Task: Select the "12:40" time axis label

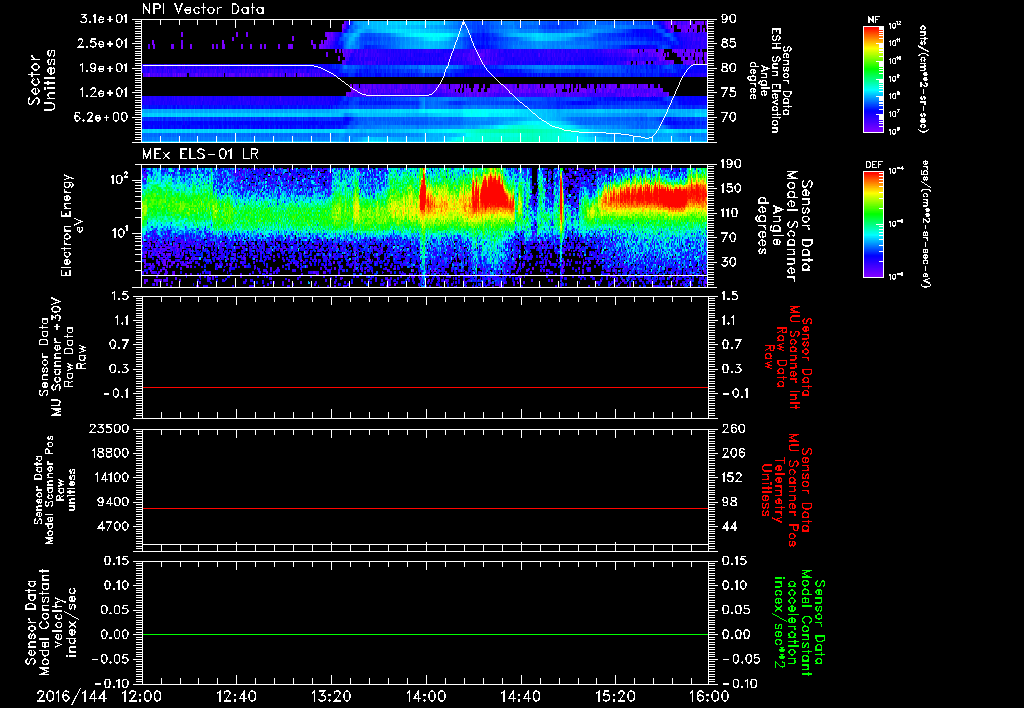Action: tap(236, 696)
